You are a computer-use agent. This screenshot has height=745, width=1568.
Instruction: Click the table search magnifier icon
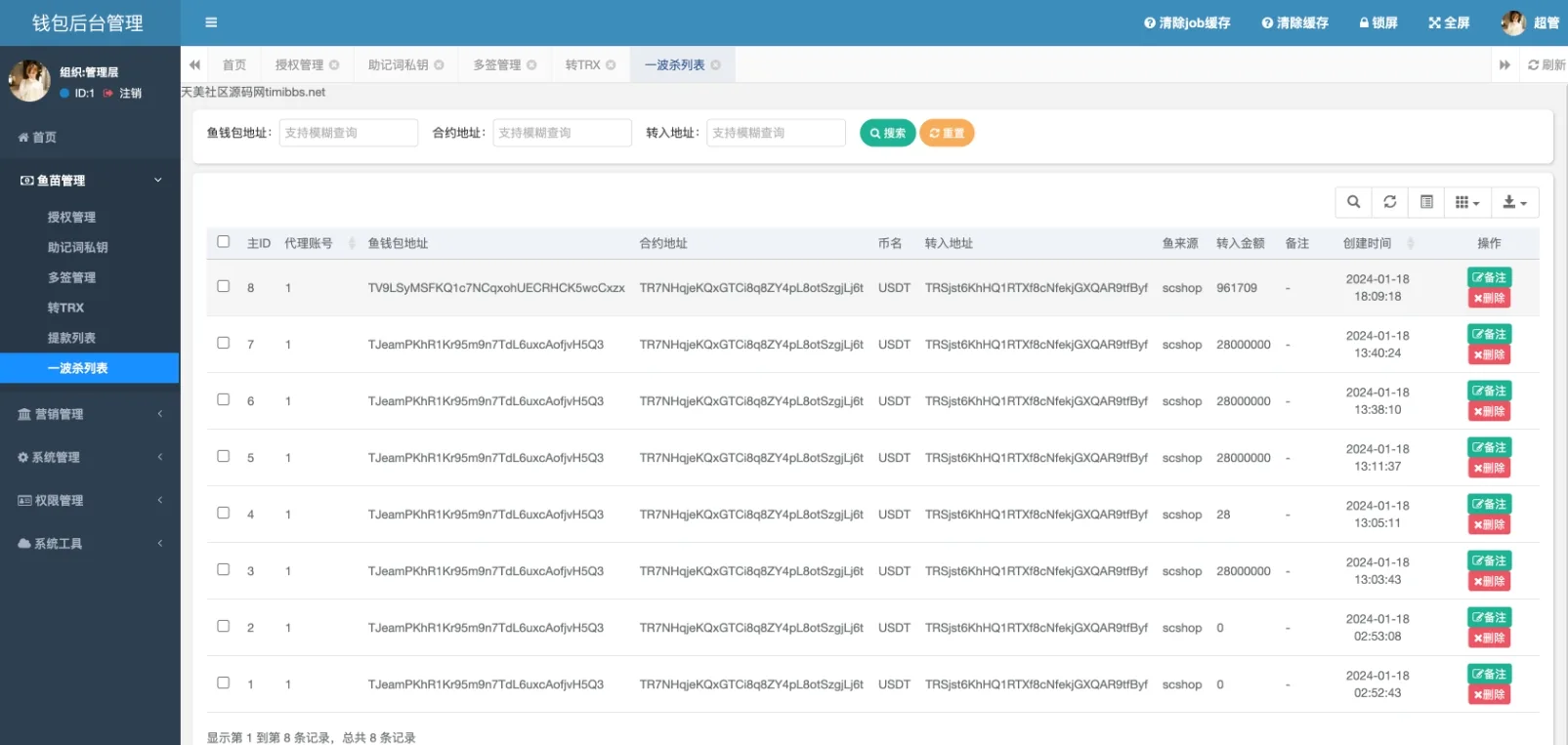click(x=1353, y=202)
